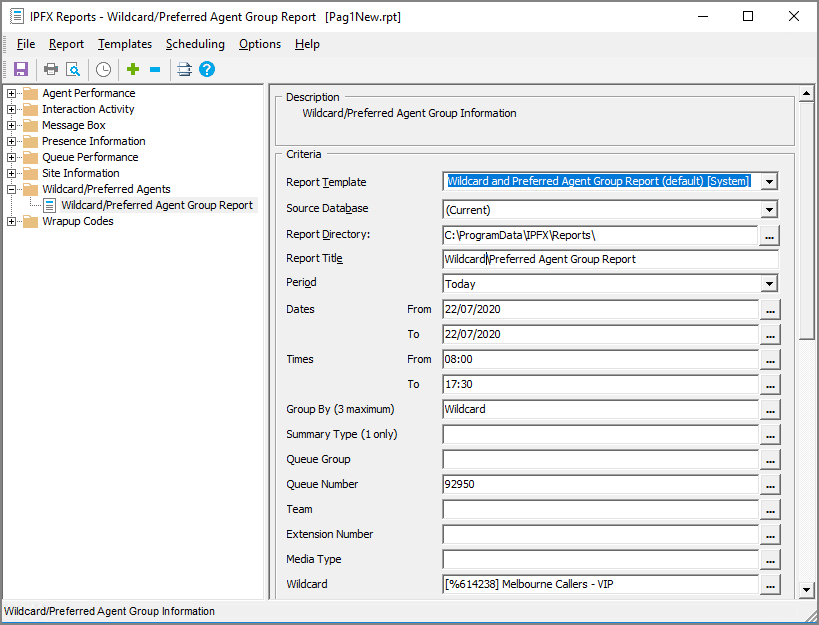The width and height of the screenshot is (819, 625).
Task: Click ellipsis button beside Dates From
Action: tap(770, 310)
